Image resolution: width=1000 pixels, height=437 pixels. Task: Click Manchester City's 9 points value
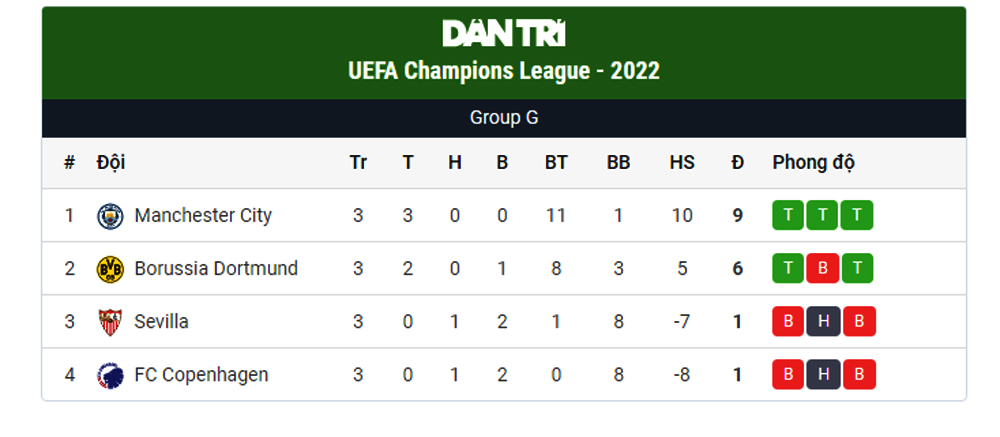click(738, 216)
